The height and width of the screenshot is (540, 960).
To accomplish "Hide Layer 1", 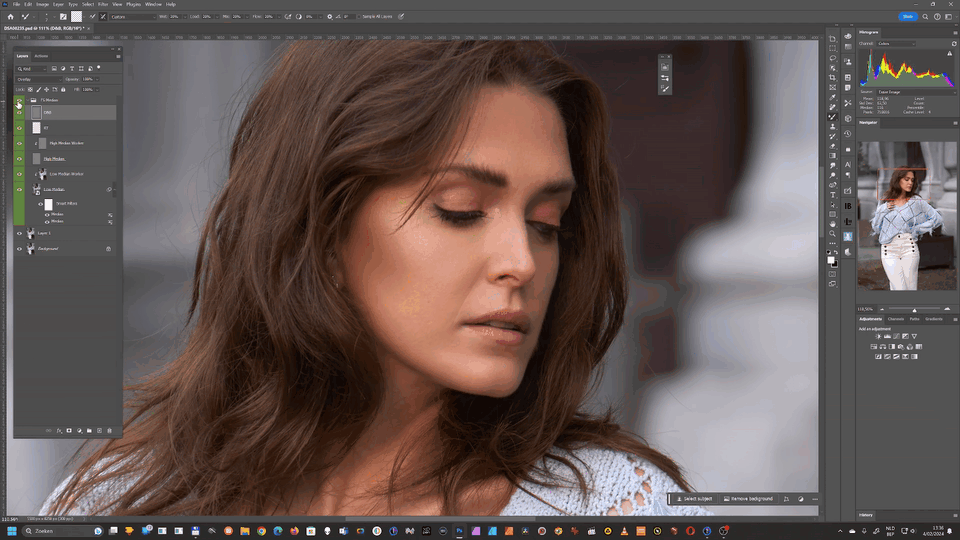I will [x=19, y=233].
